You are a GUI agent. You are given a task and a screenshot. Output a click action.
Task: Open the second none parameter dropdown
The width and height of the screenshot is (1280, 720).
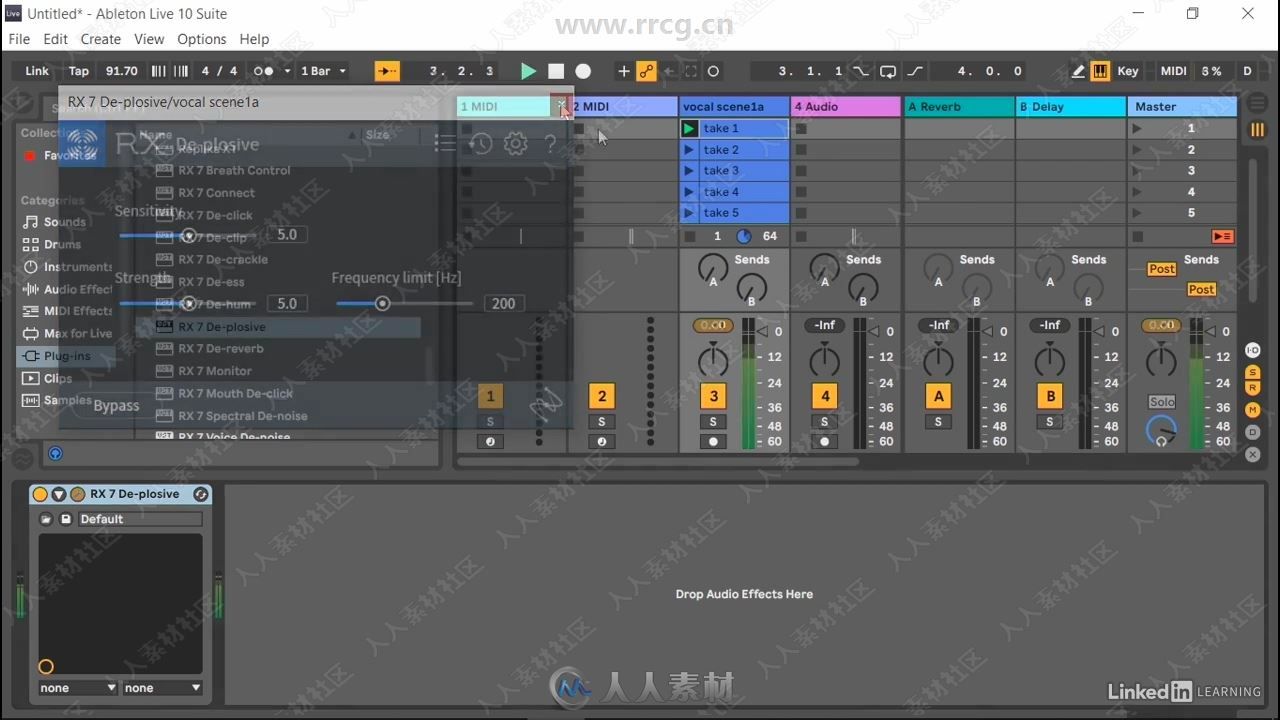tap(163, 688)
